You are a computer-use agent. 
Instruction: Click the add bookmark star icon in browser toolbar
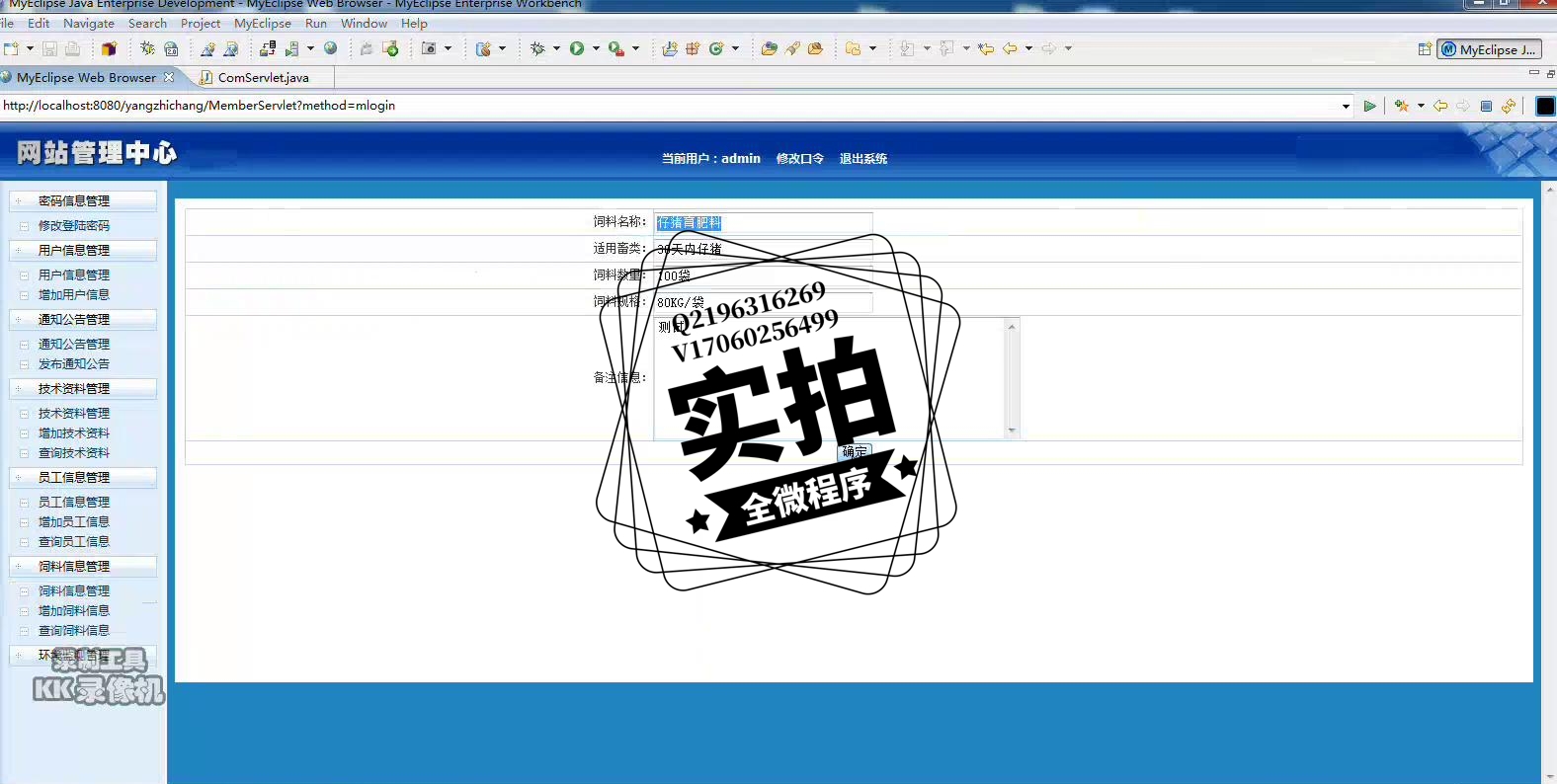pyautogui.click(x=1401, y=106)
